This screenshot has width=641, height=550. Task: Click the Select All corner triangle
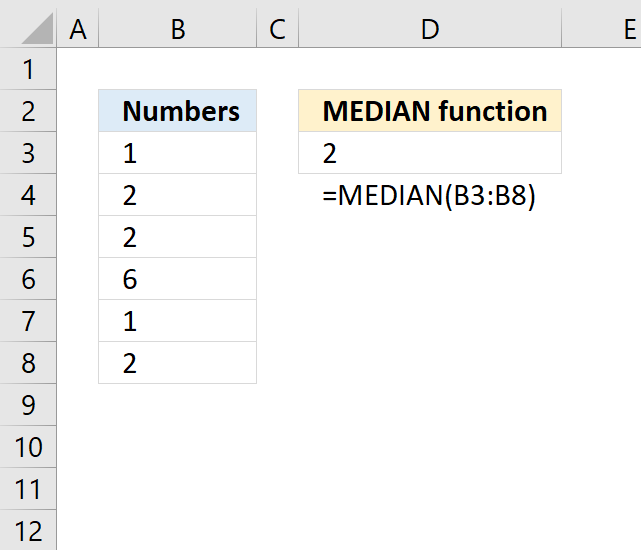[37, 29]
